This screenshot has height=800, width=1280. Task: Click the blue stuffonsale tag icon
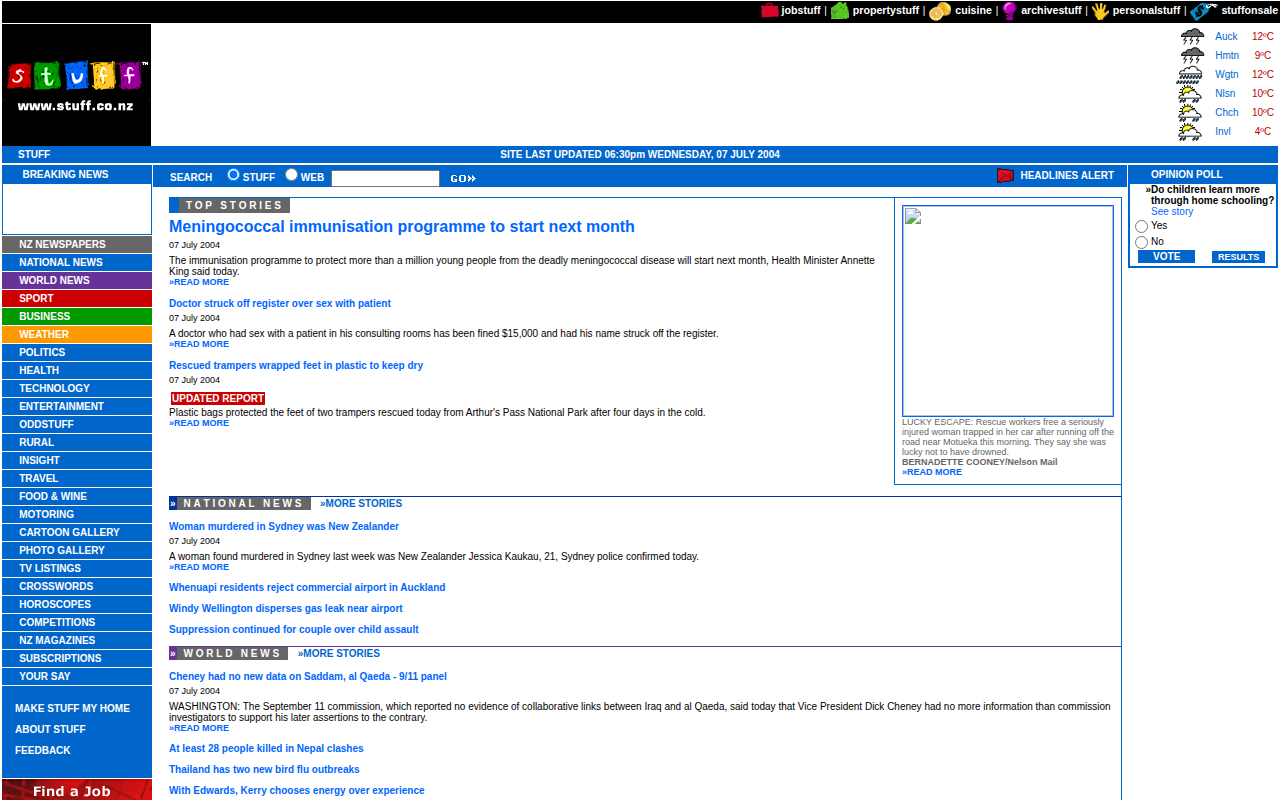(1204, 11)
